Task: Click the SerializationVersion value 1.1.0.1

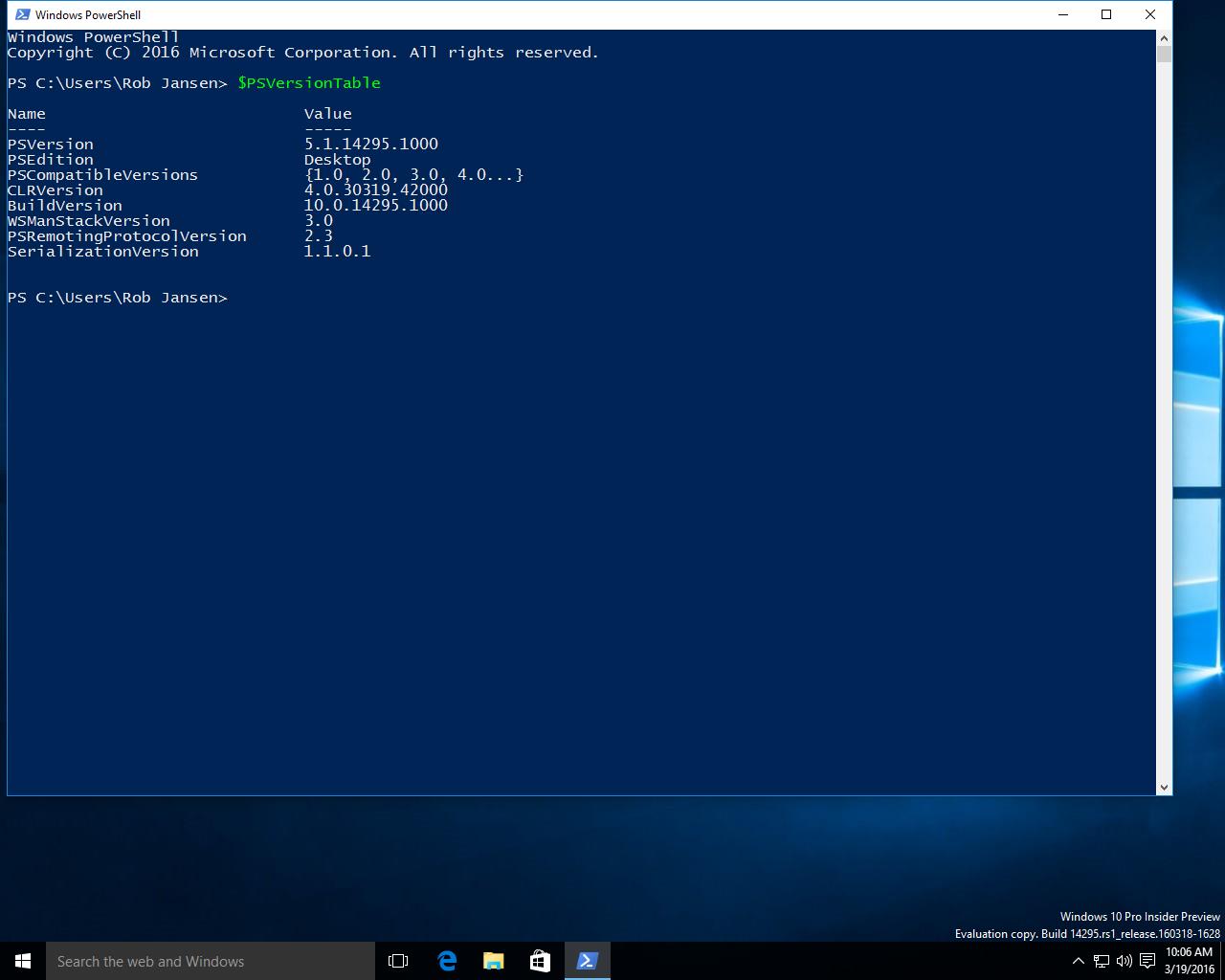Action: [338, 252]
